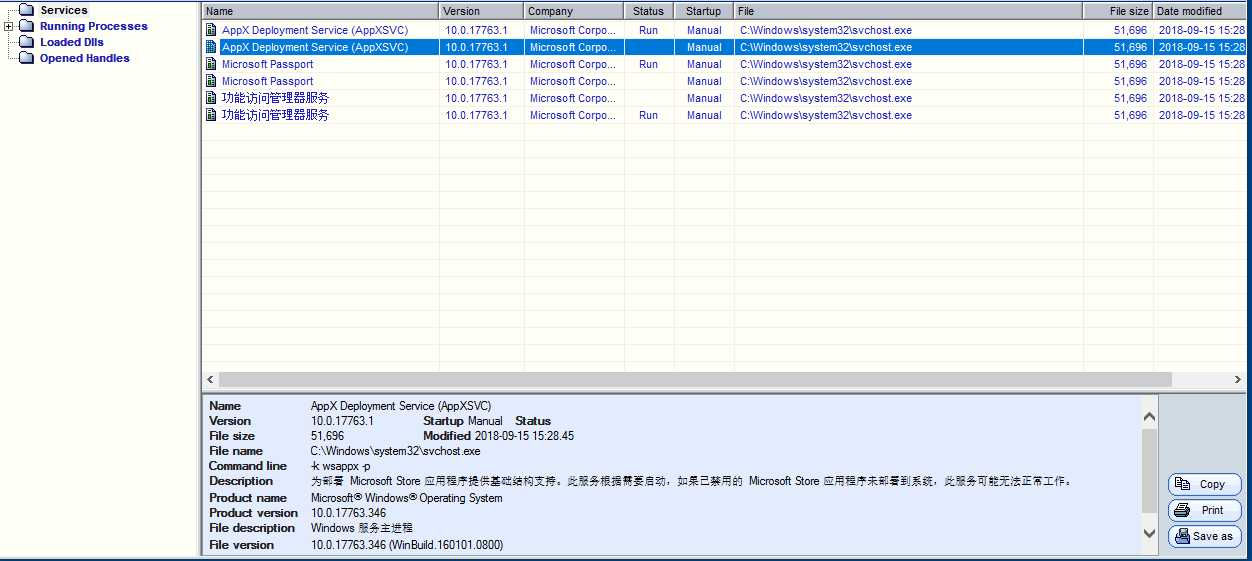
Task: Click the details pane scroll down arrow
Action: pyautogui.click(x=1149, y=534)
